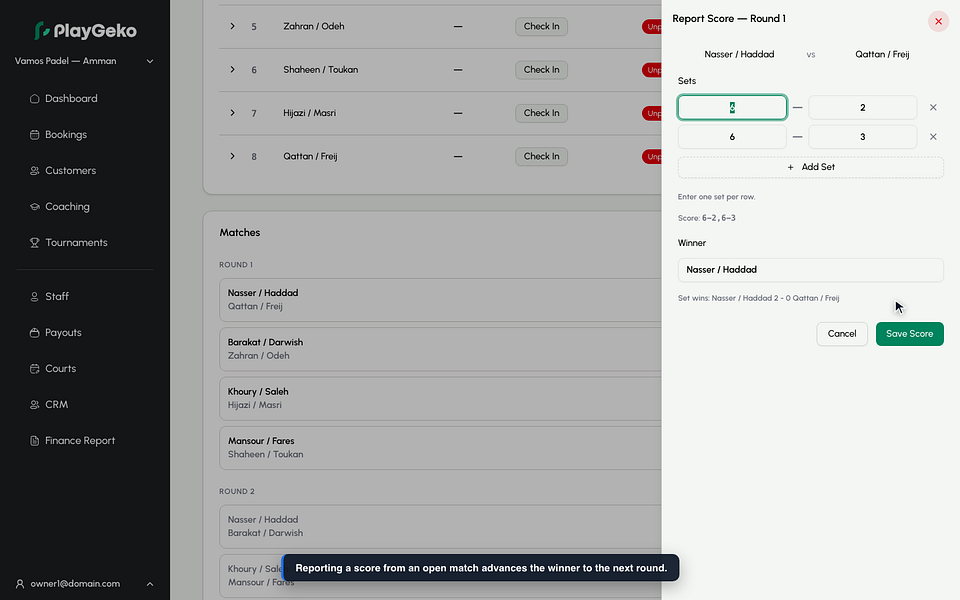Remove the first set row
The height and width of the screenshot is (600, 960).
(x=933, y=108)
